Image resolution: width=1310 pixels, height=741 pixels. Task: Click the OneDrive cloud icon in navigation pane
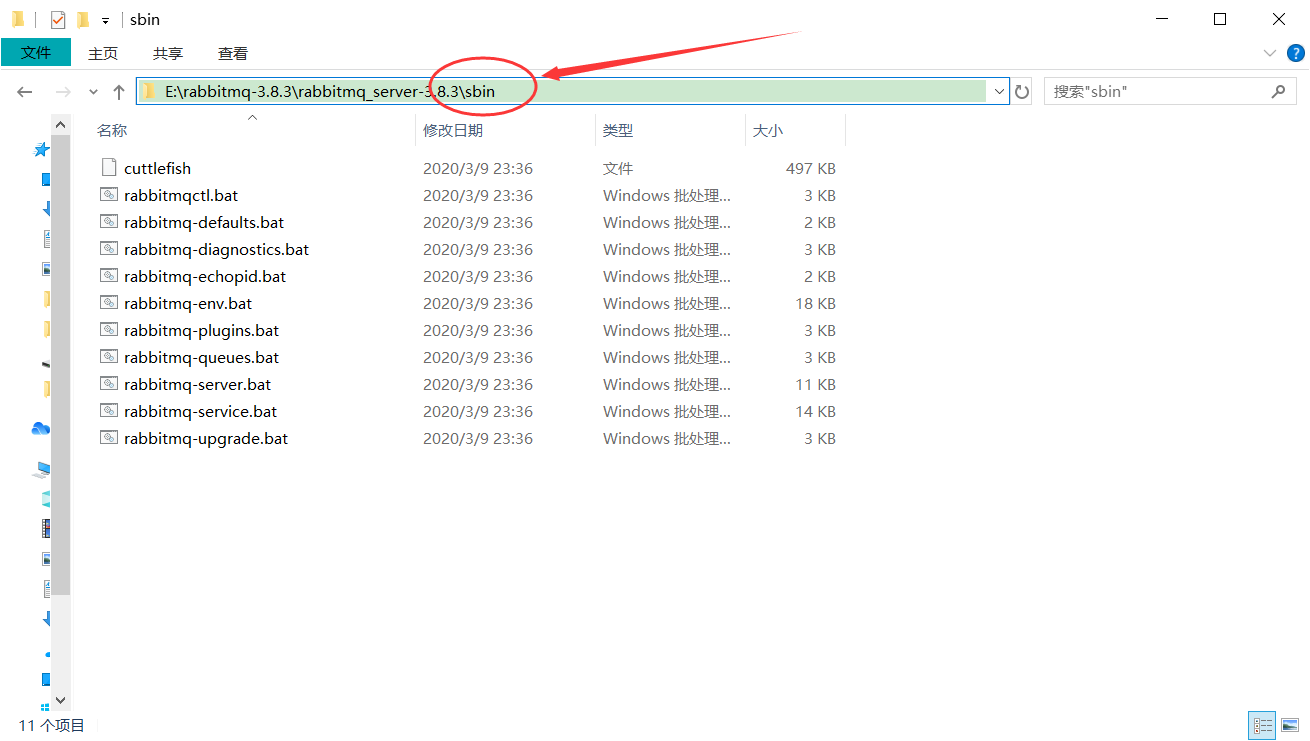41,428
